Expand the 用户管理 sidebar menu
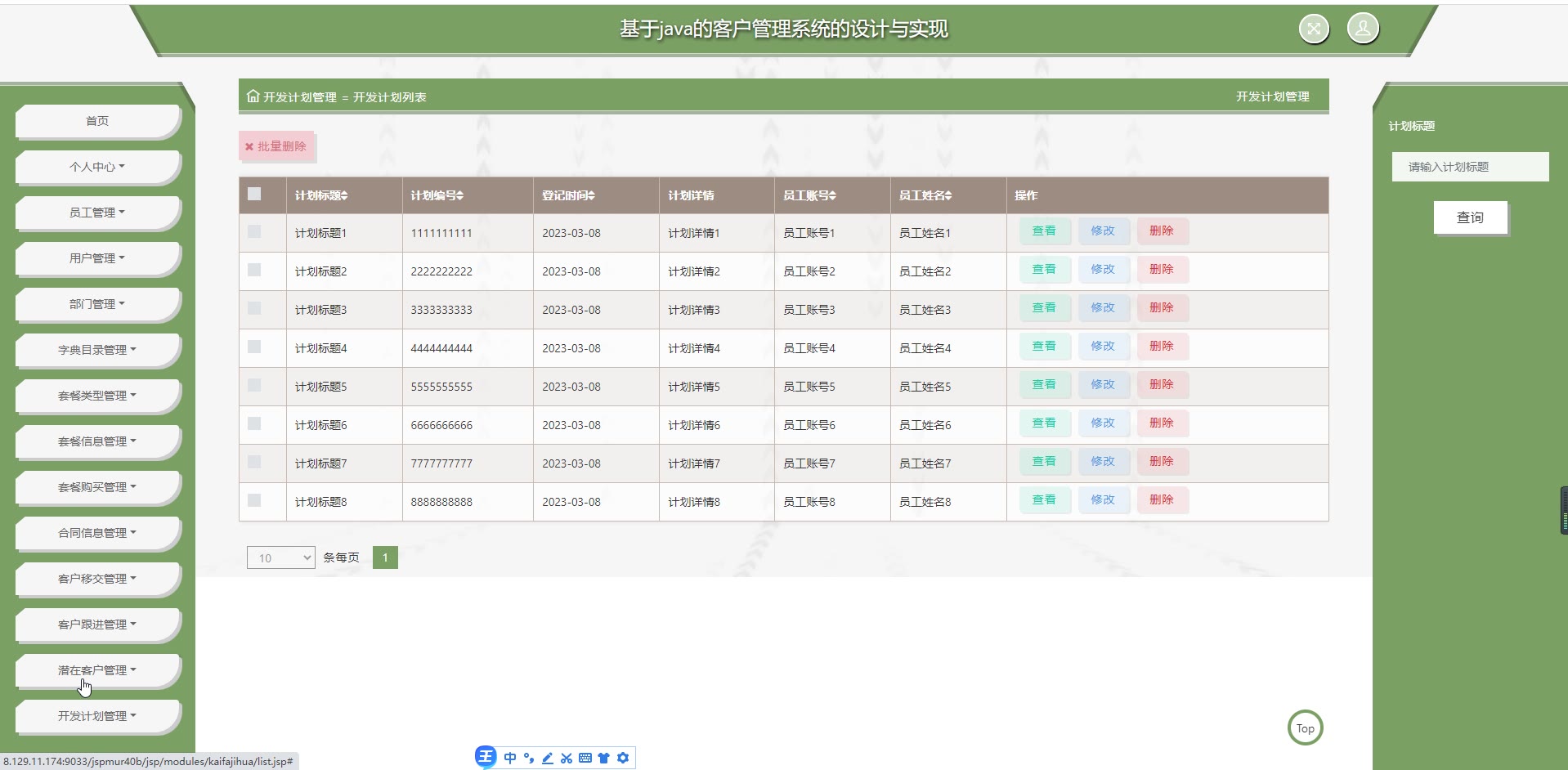The height and width of the screenshot is (770, 1568). pyautogui.click(x=97, y=258)
